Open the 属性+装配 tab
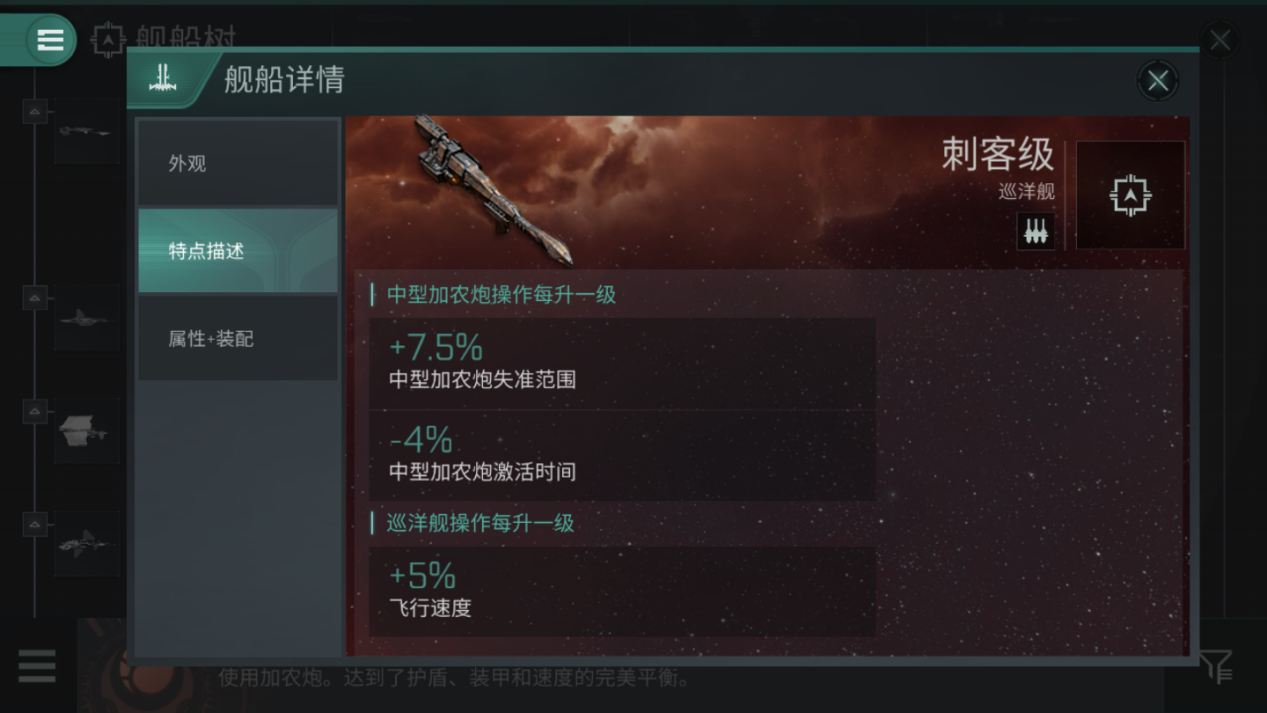This screenshot has width=1267, height=713. click(x=238, y=339)
